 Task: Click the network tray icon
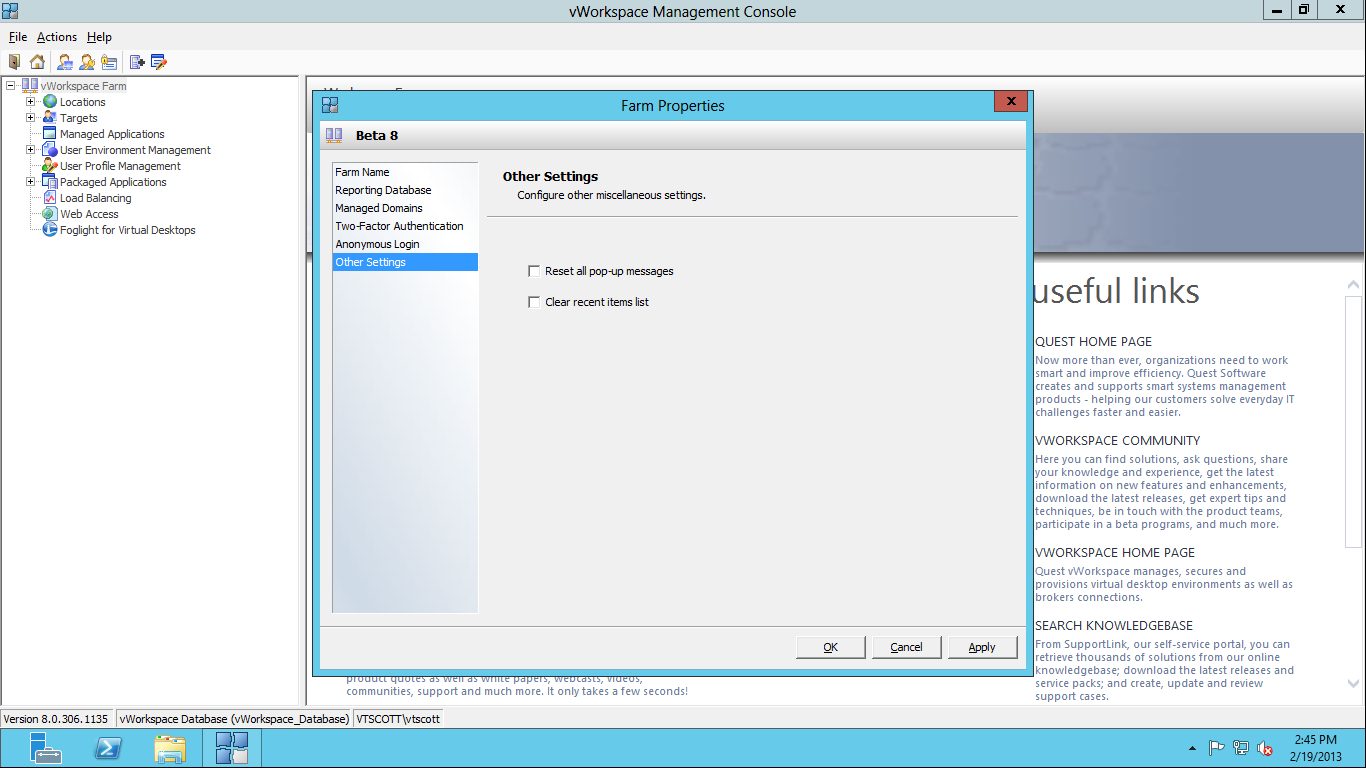pyautogui.click(x=1241, y=747)
